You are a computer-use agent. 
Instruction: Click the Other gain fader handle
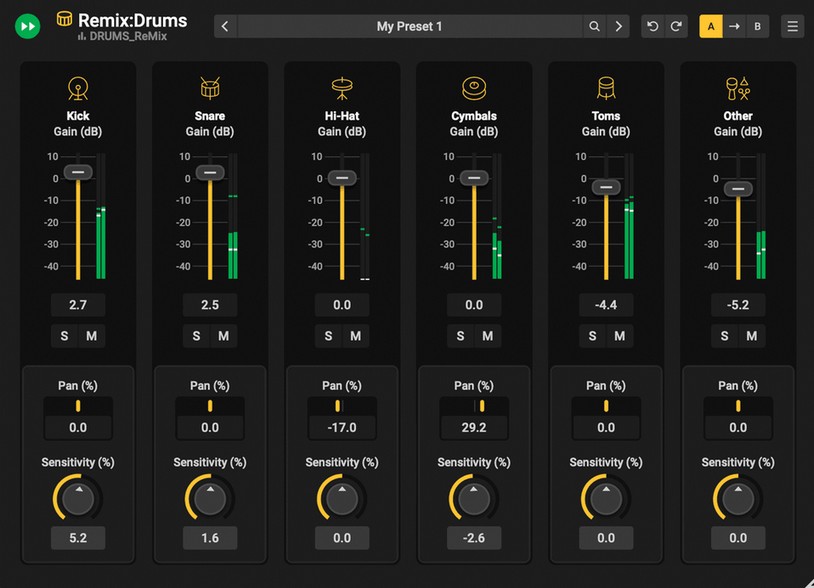coord(738,189)
